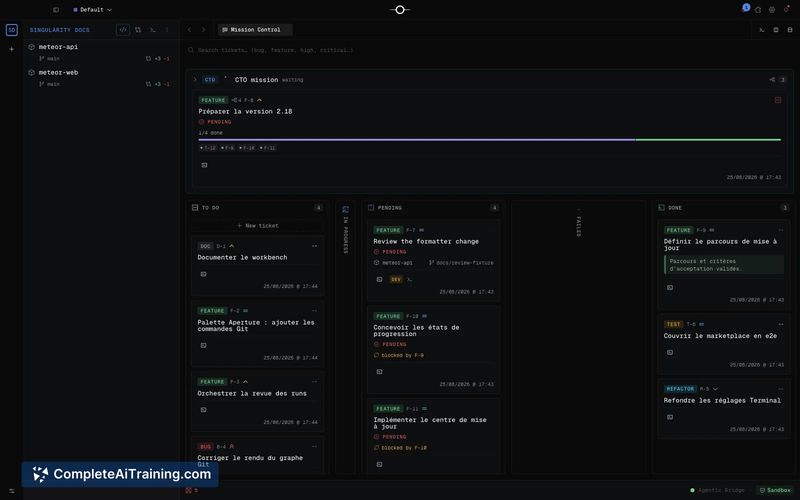Add a new workspace with plus icon

pyautogui.click(x=12, y=49)
